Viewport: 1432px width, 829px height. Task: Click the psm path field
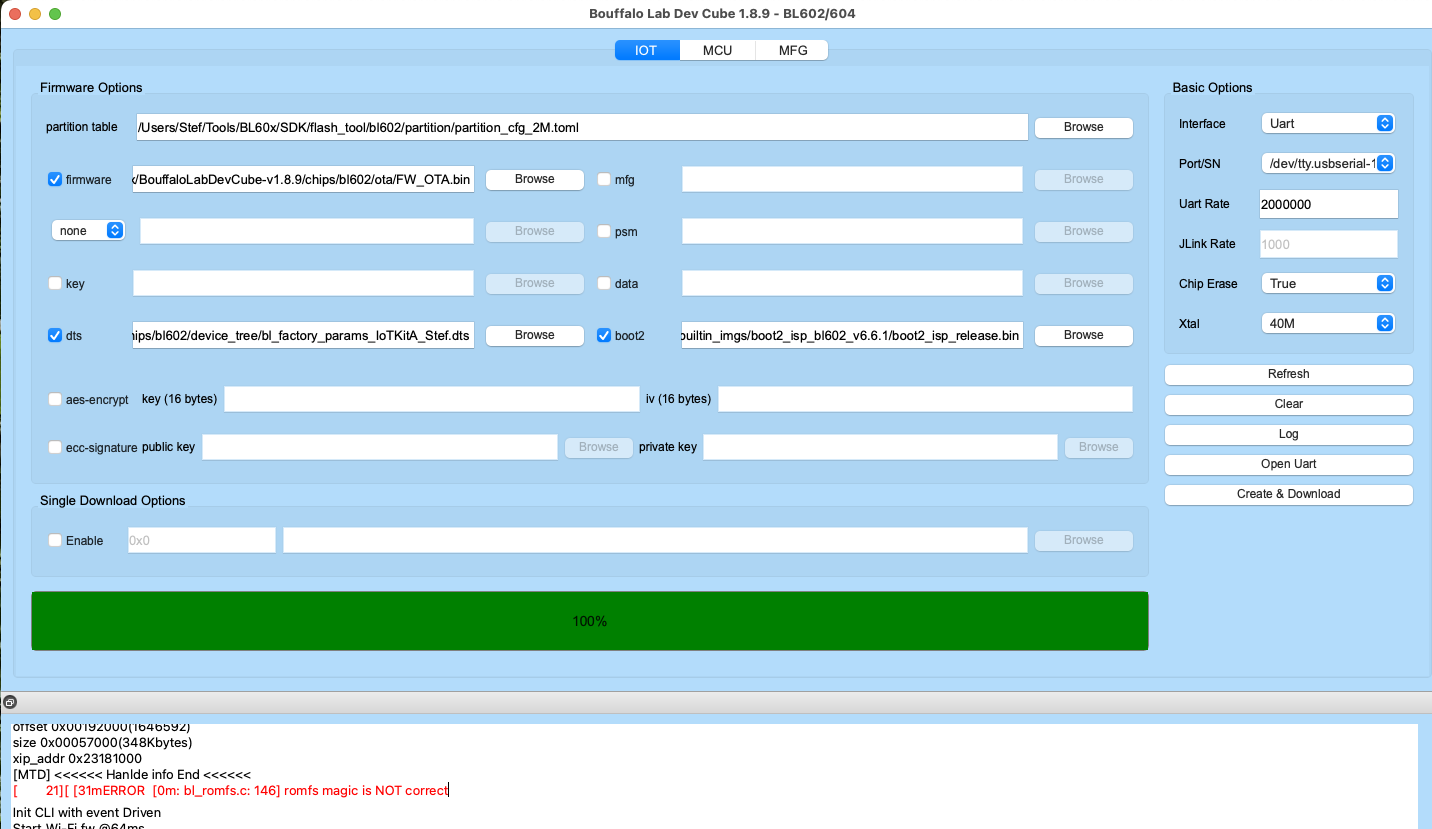click(852, 231)
